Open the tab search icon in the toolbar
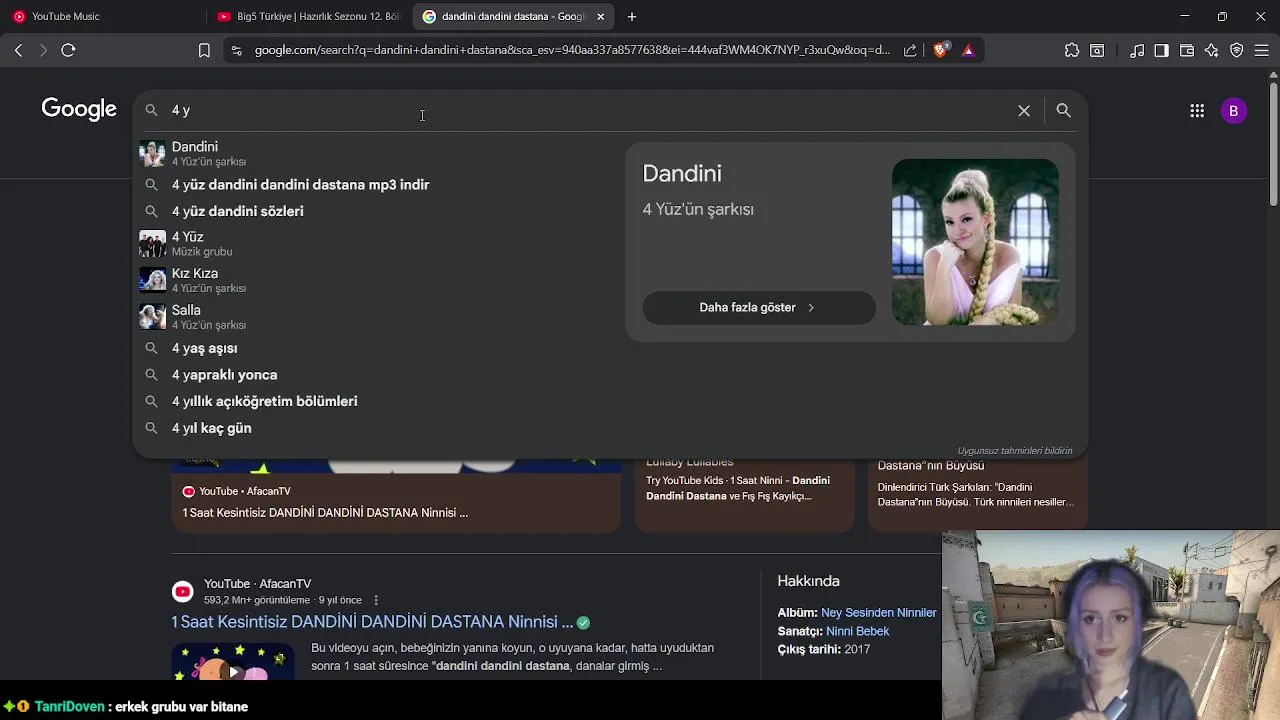Screen dimensions: 1280x720 tap(1097, 50)
